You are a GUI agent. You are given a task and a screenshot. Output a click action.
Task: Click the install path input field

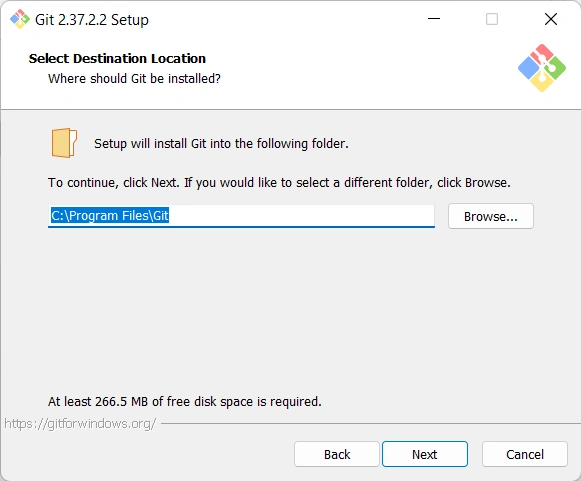241,216
